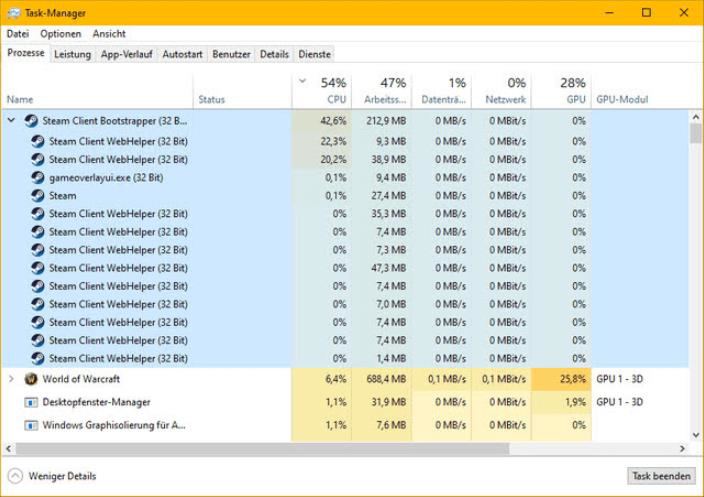Switch to the App-Verlauf tab
The width and height of the screenshot is (704, 497).
127,54
